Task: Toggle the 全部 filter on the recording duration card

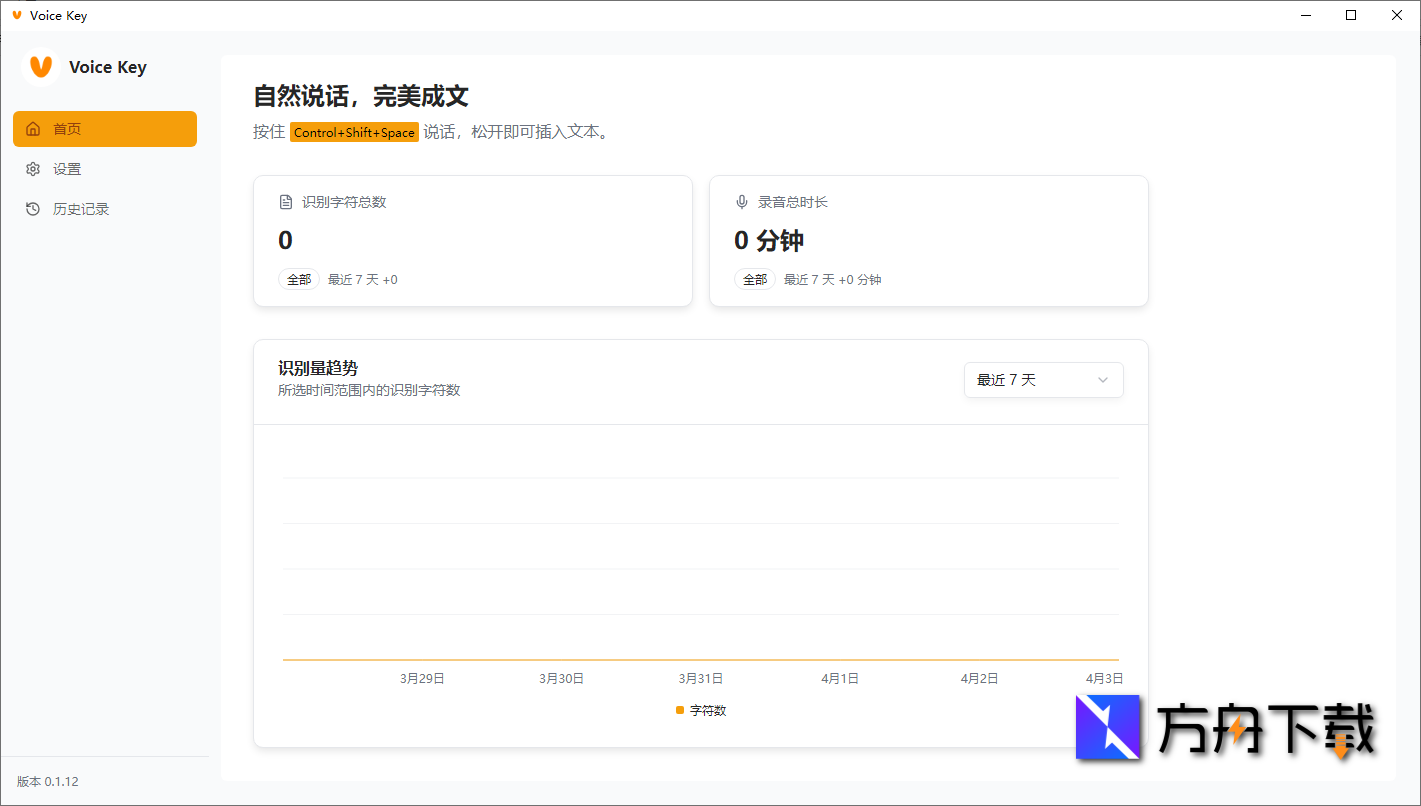Action: pos(755,279)
